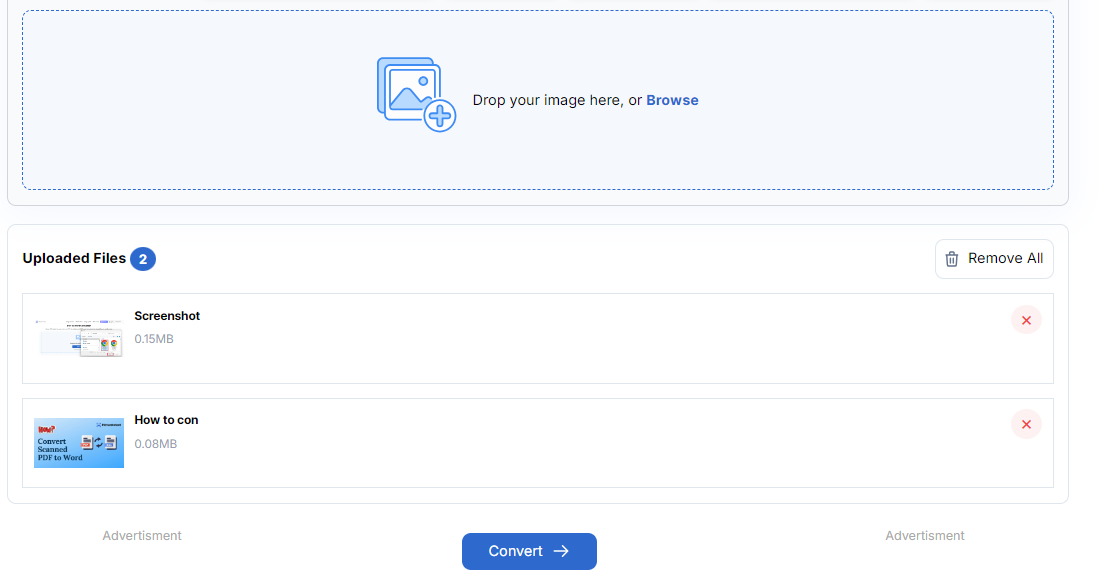The height and width of the screenshot is (580, 1117).
Task: Open the Screenshot file thumbnail
Action: click(x=79, y=338)
